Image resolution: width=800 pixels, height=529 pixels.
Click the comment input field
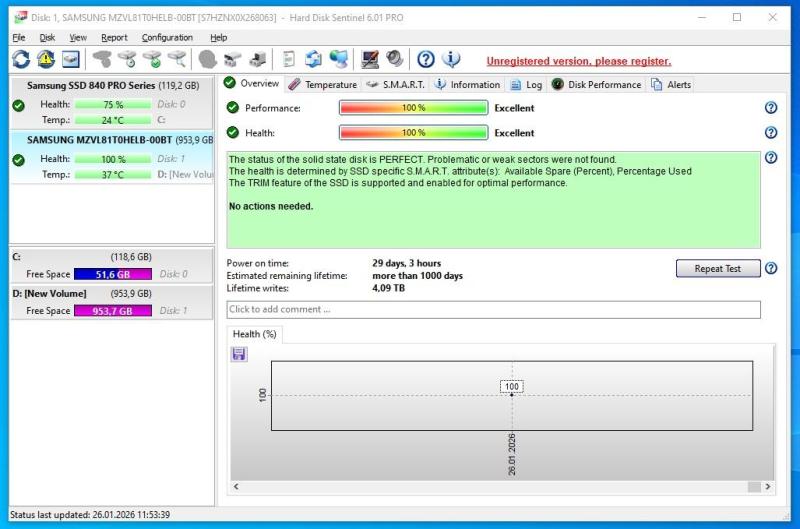pyautogui.click(x=493, y=310)
